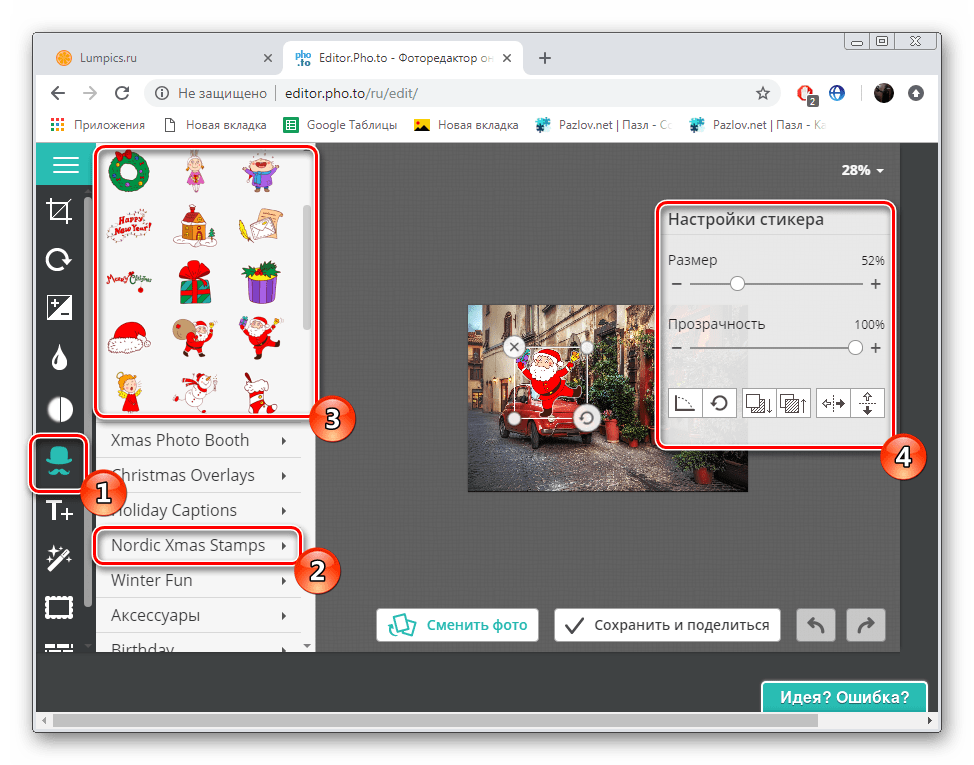Flip sticker vertically

tap(867, 403)
